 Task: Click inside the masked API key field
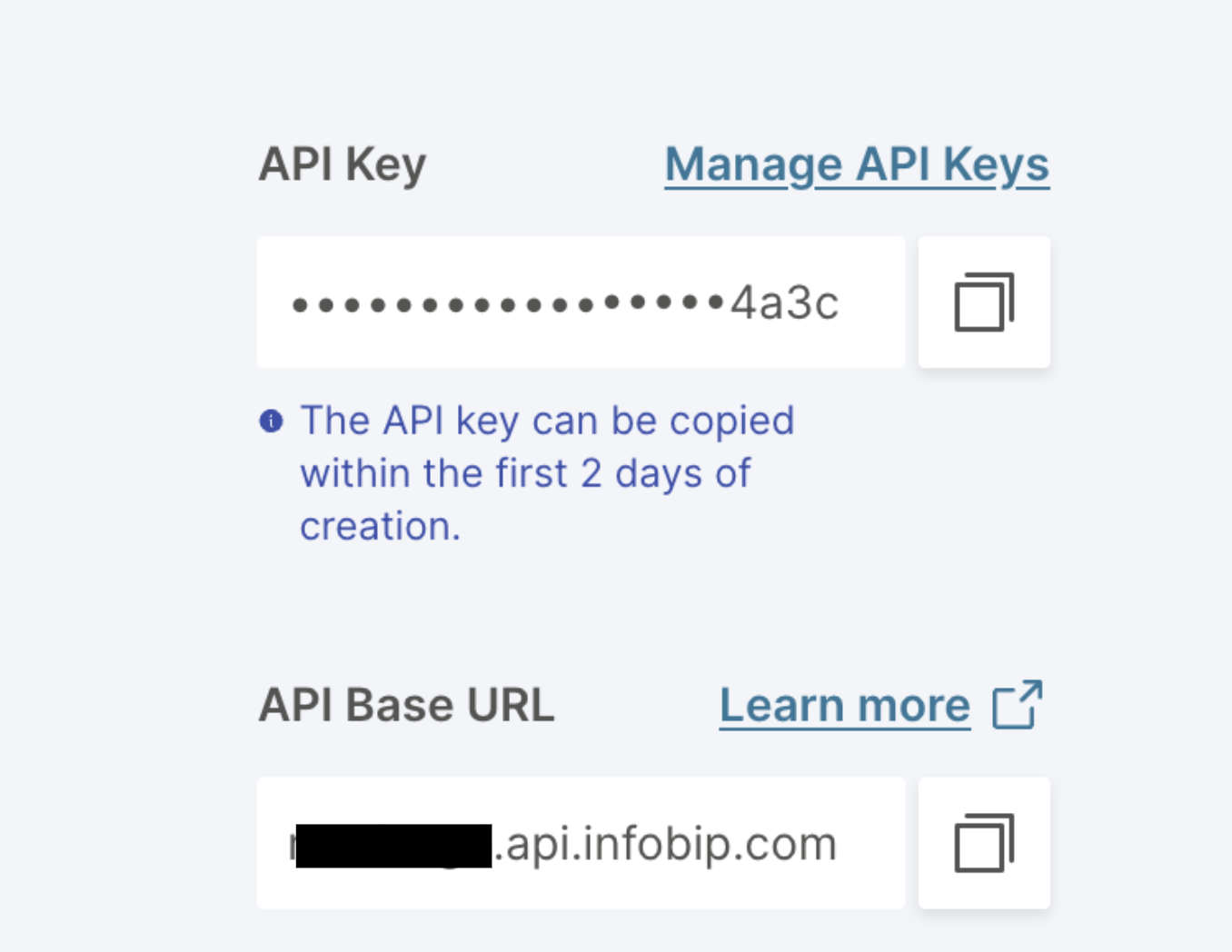(580, 302)
